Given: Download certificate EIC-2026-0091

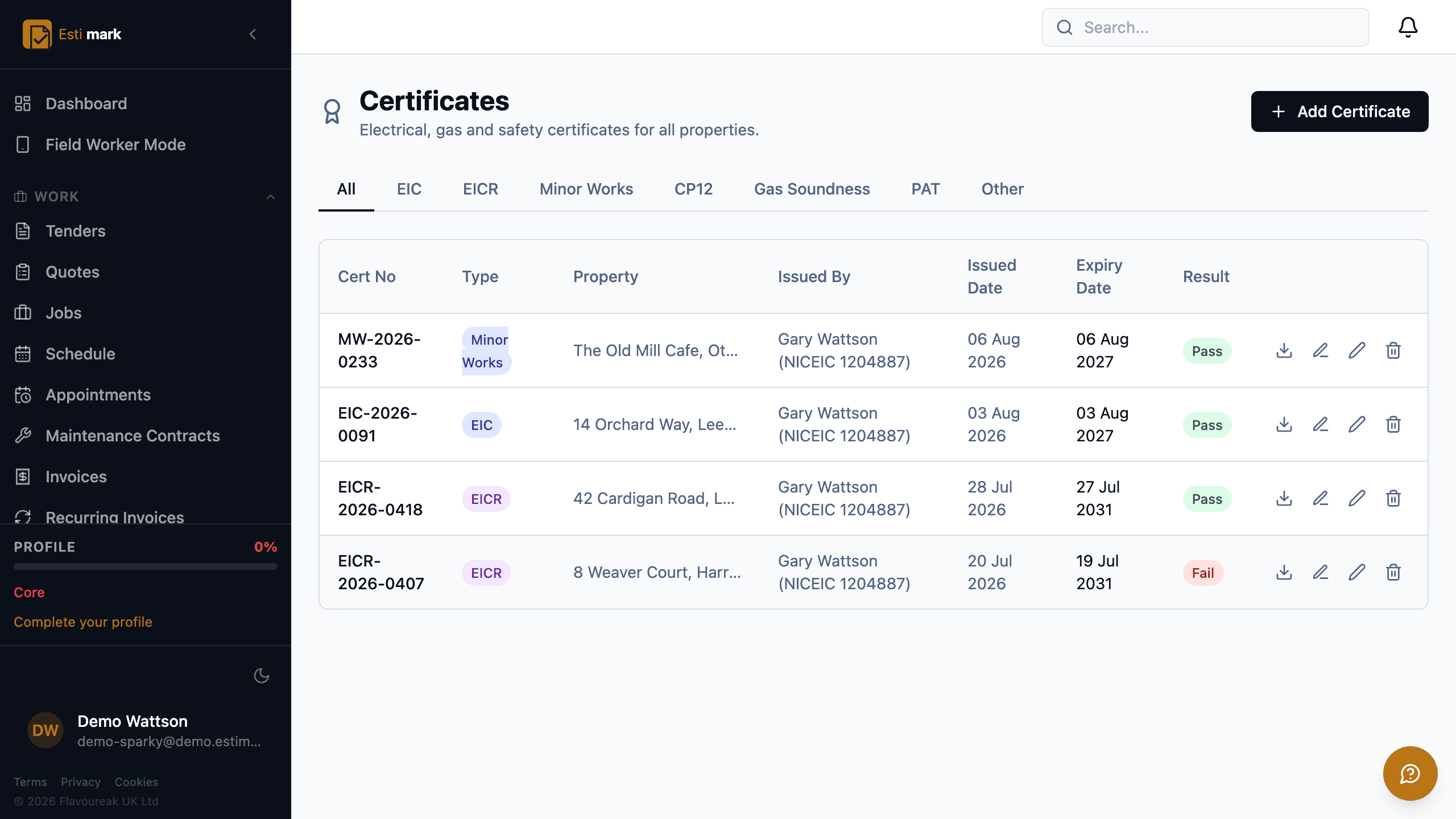Looking at the screenshot, I should click(1284, 424).
